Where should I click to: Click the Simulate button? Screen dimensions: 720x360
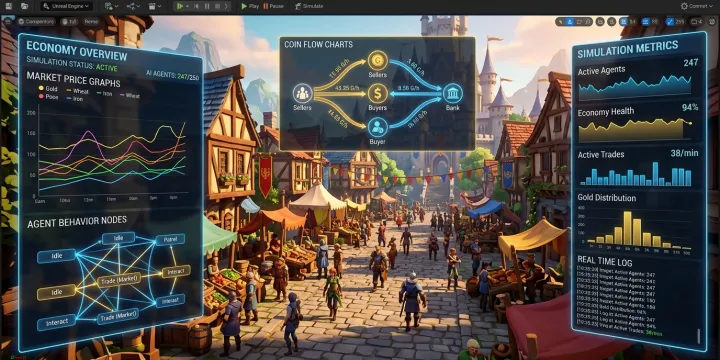click(x=309, y=6)
